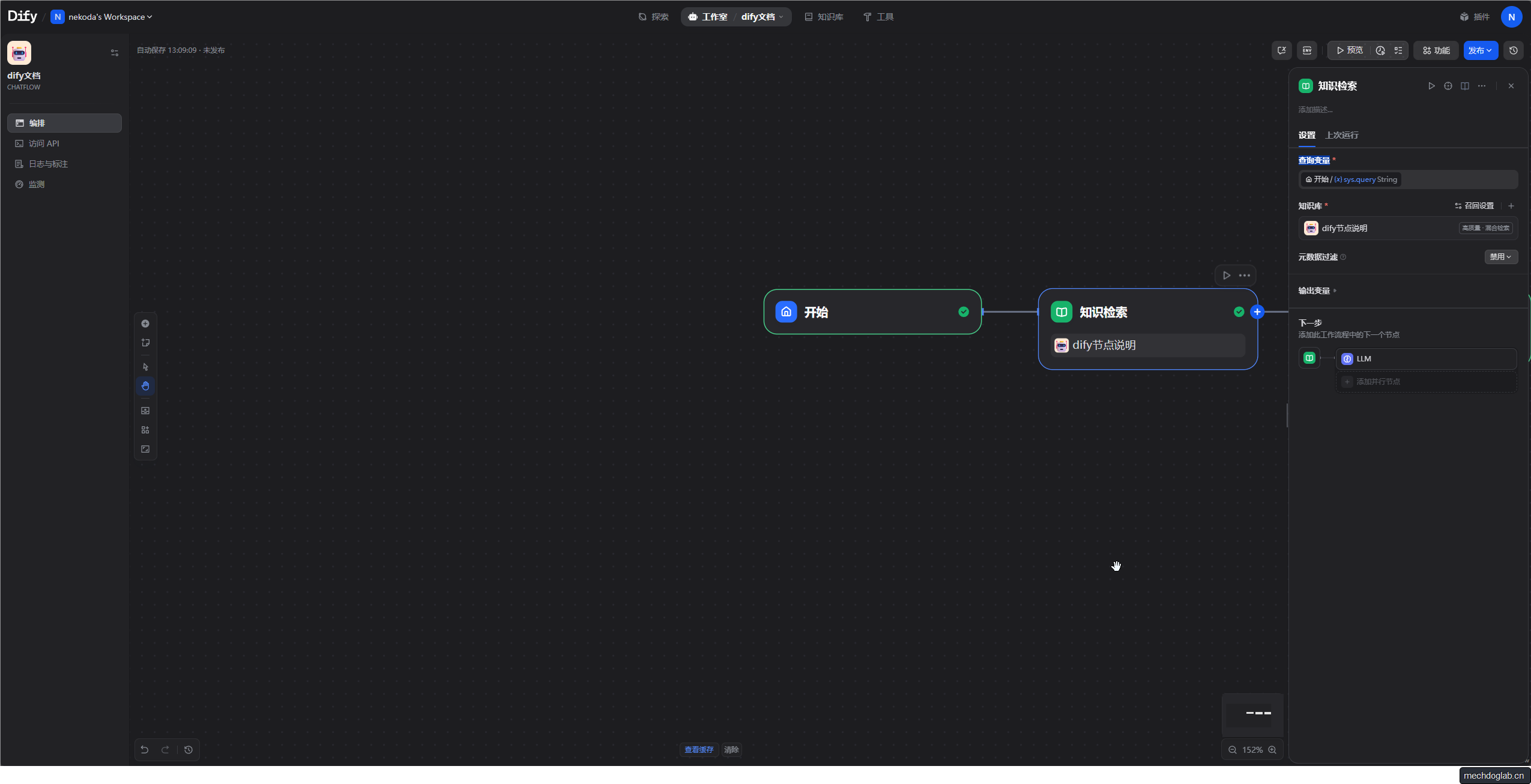1531x784 pixels.
Task: Switch to the 上次运行 tab
Action: point(1341,135)
